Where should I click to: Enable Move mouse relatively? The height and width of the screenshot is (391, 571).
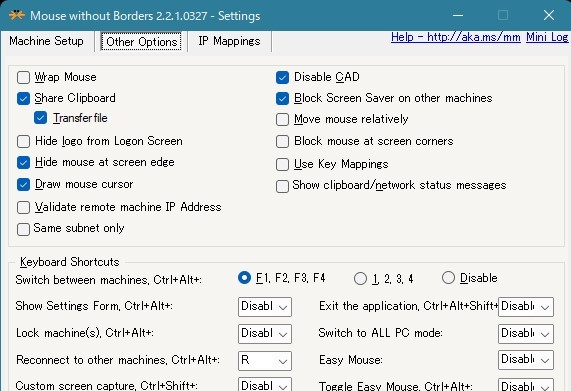(x=283, y=119)
